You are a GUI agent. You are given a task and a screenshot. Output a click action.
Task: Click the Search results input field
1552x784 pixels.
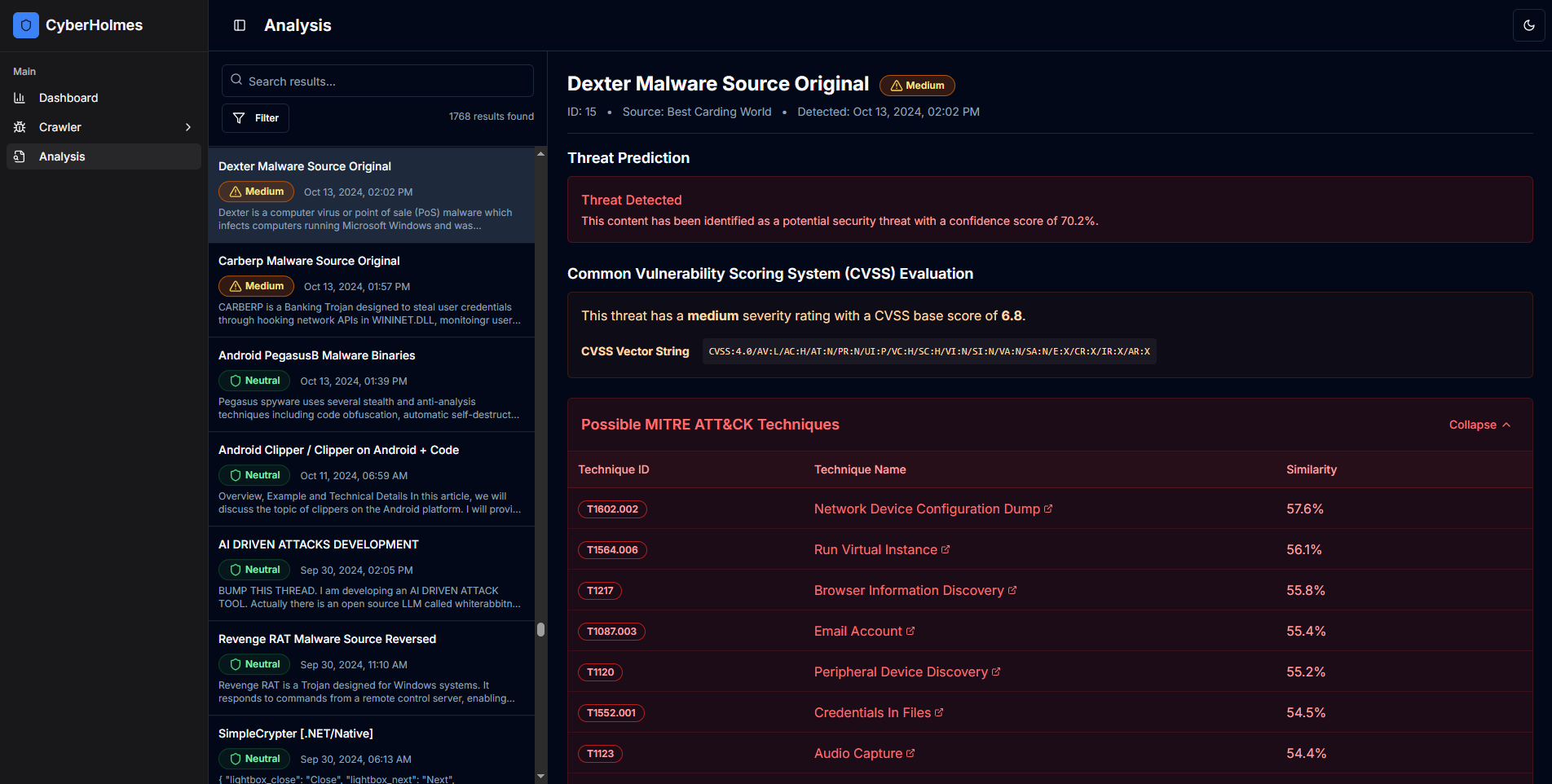click(377, 81)
